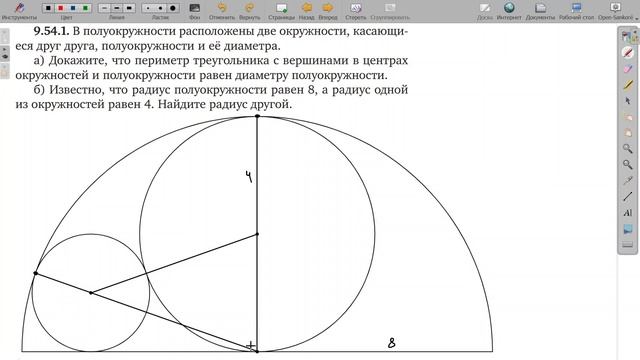Image resolution: width=640 pixels, height=360 pixels.
Task: Click the problem number 9.54.1 text
Action: [x=51, y=31]
